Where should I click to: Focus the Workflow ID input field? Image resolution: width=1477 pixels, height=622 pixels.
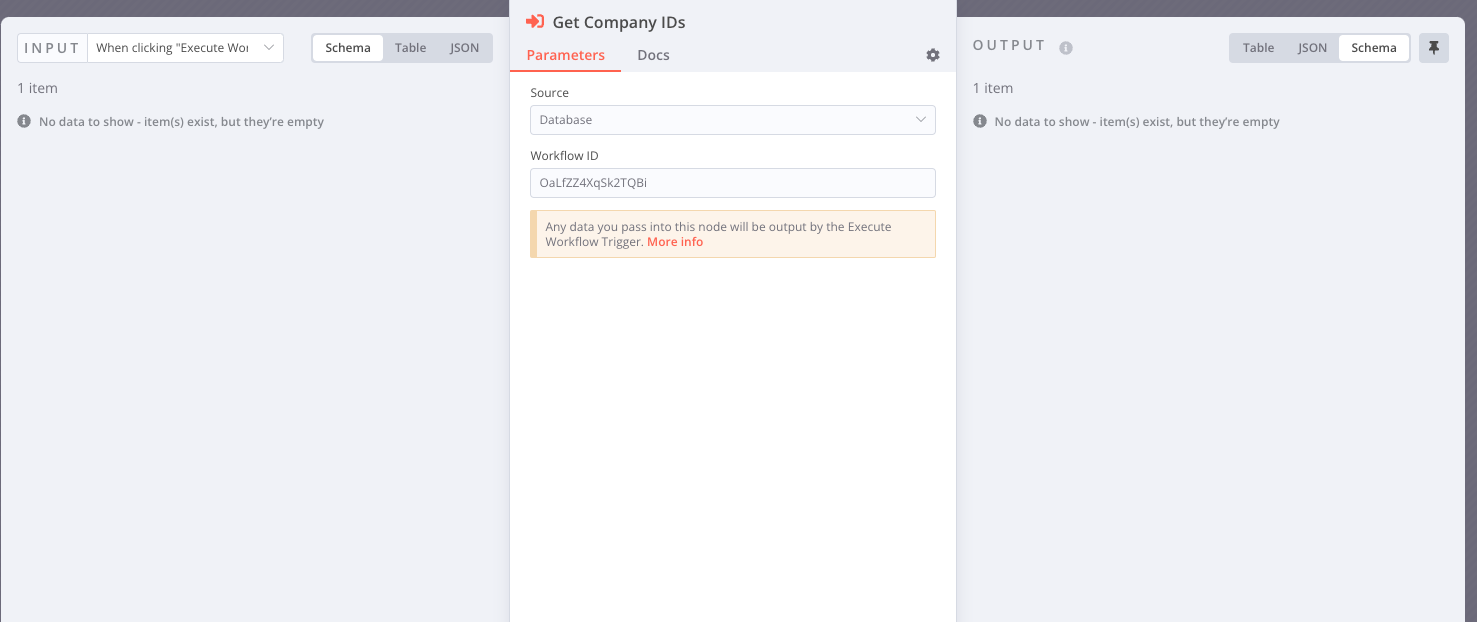coord(732,183)
